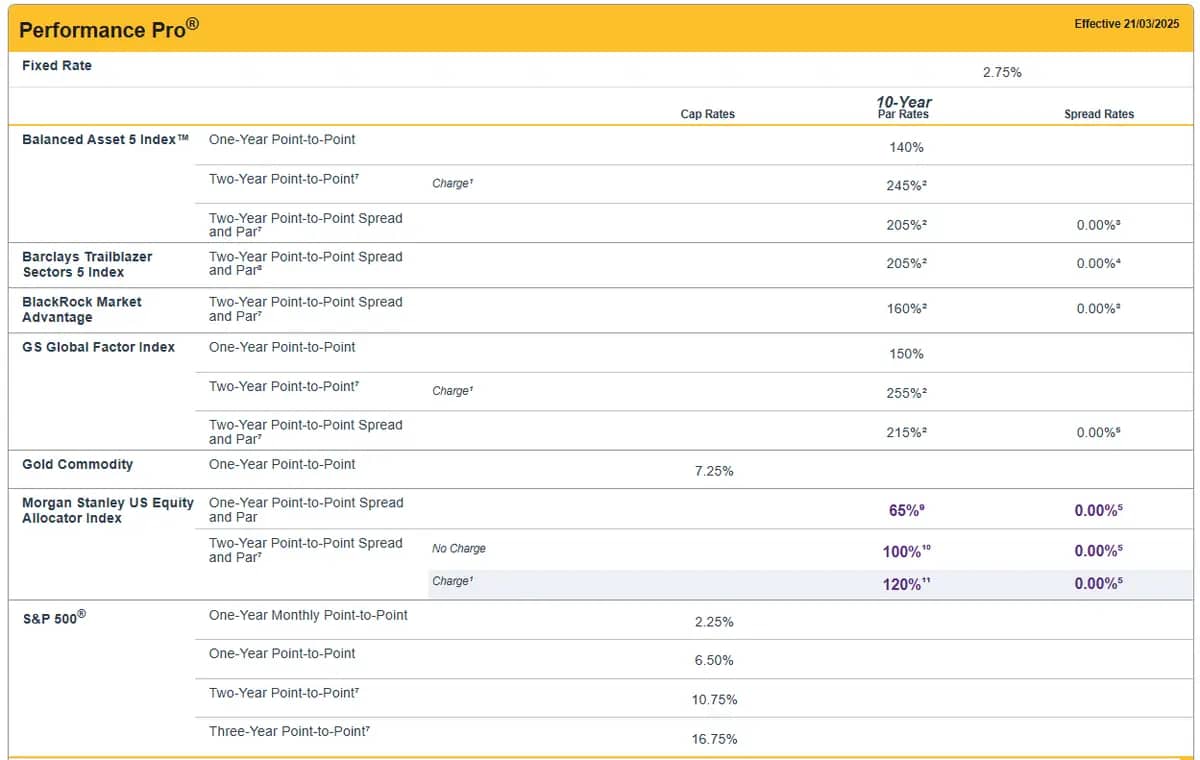Click Balanced Asset One-Year Point-to-Point strategy

pos(282,140)
